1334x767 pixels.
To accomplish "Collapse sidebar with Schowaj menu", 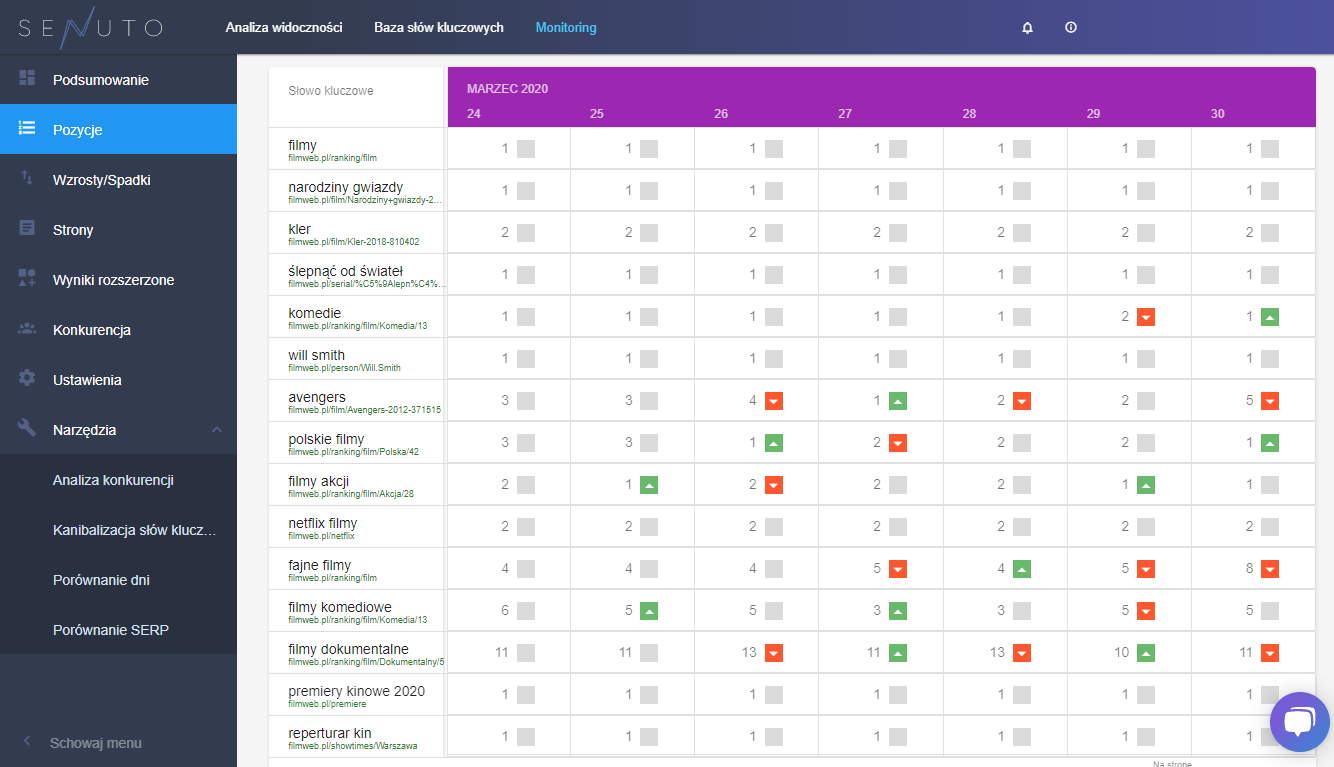I will point(95,743).
